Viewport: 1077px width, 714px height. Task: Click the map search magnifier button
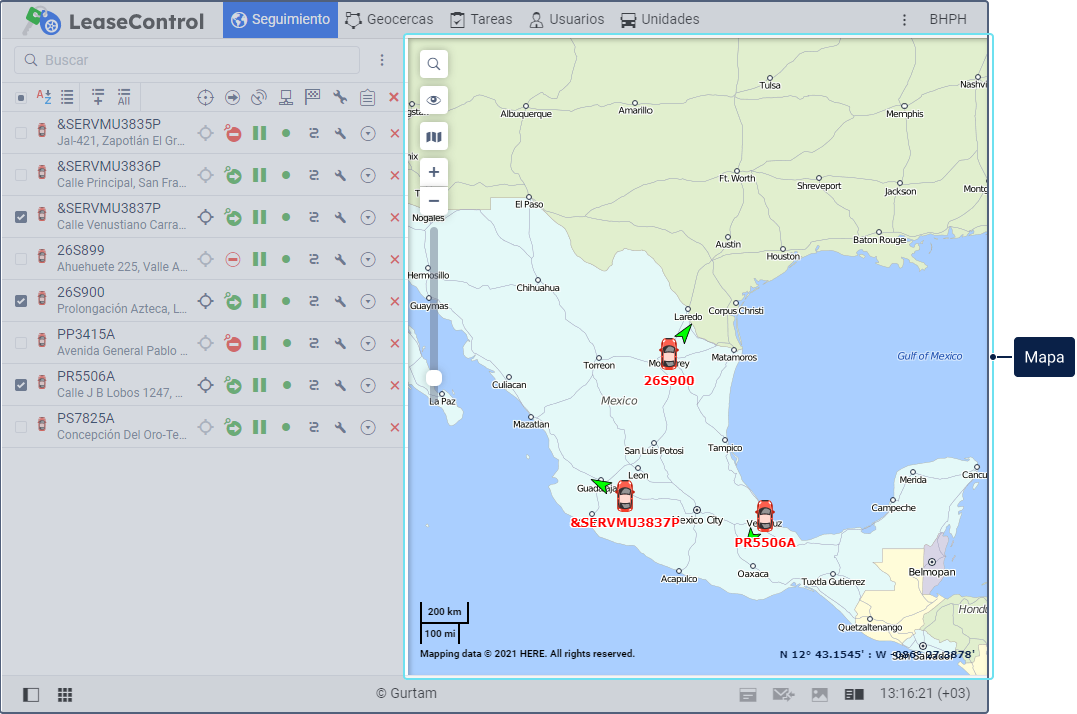434,64
